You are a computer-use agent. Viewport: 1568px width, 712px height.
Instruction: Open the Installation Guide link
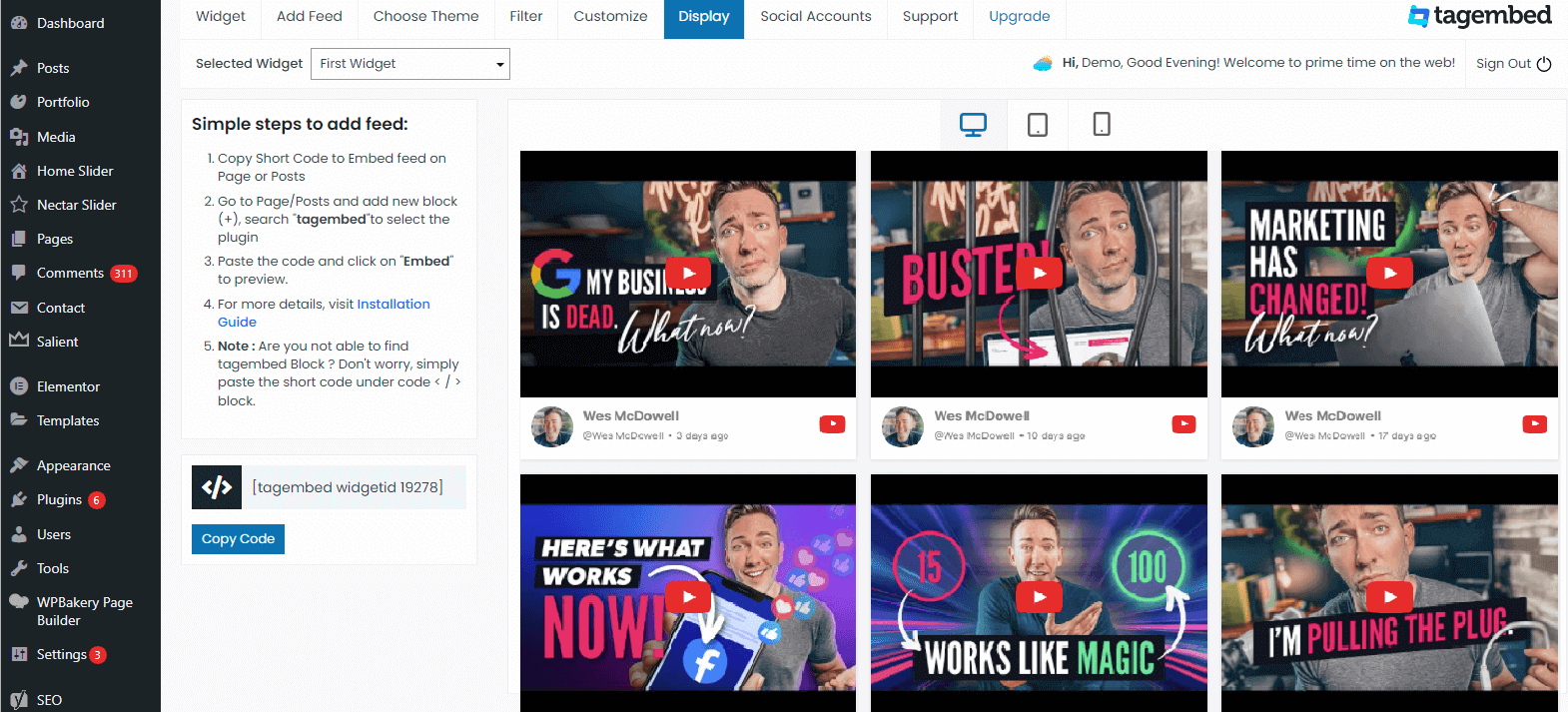click(324, 313)
